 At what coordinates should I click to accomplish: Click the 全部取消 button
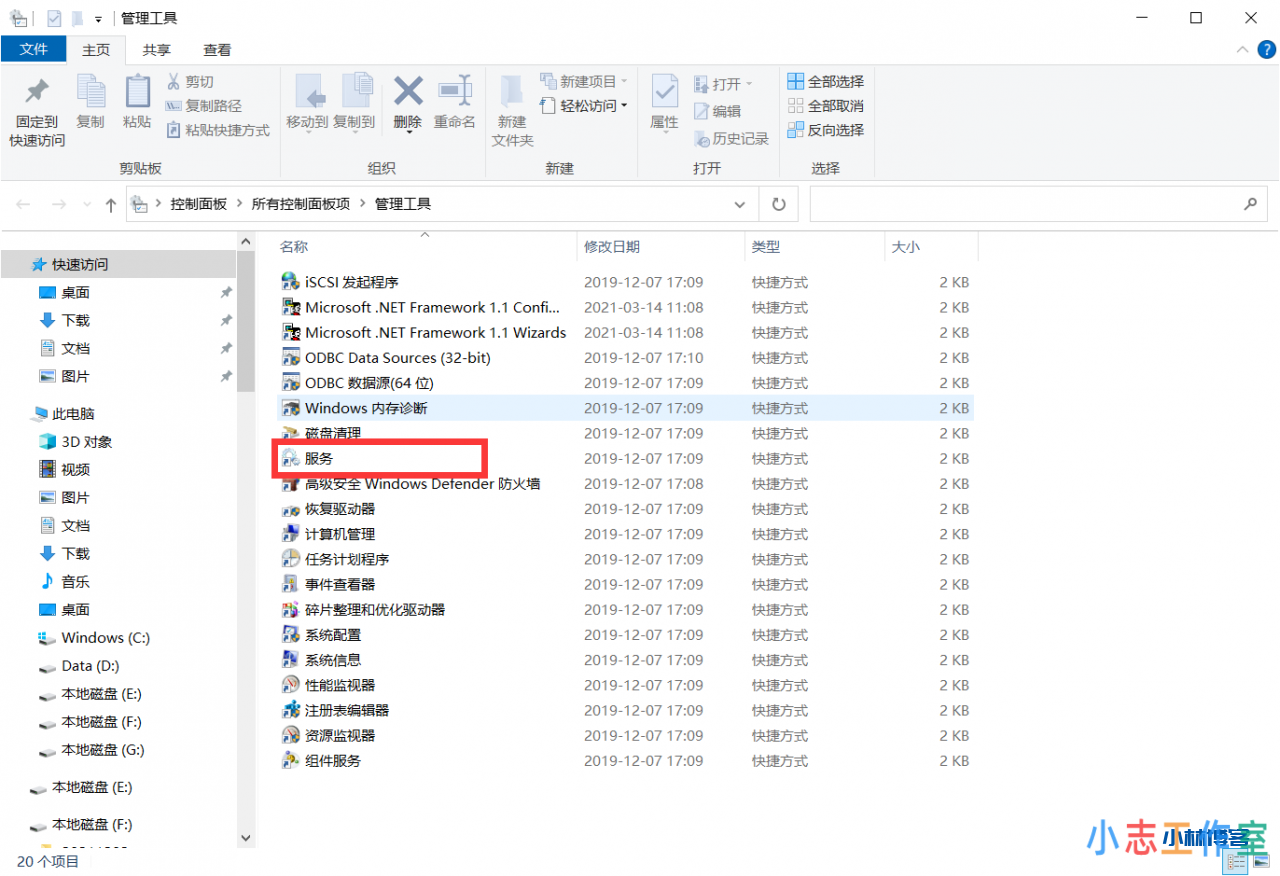click(x=825, y=106)
